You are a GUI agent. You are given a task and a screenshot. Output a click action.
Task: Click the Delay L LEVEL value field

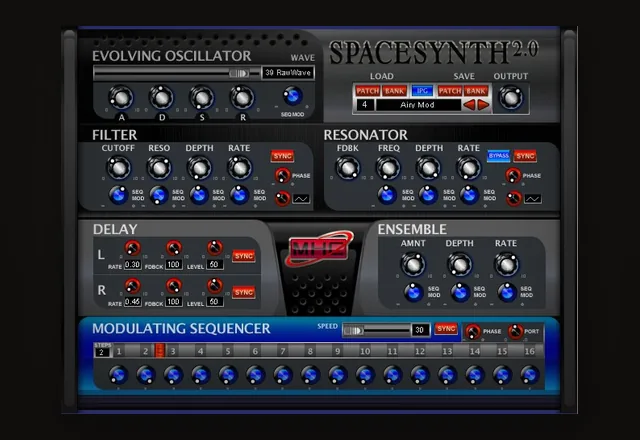[x=215, y=264]
